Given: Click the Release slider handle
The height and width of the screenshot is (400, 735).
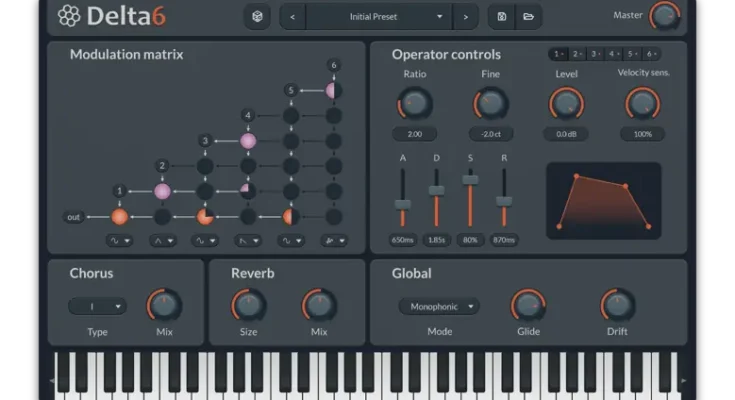Looking at the screenshot, I should [504, 201].
